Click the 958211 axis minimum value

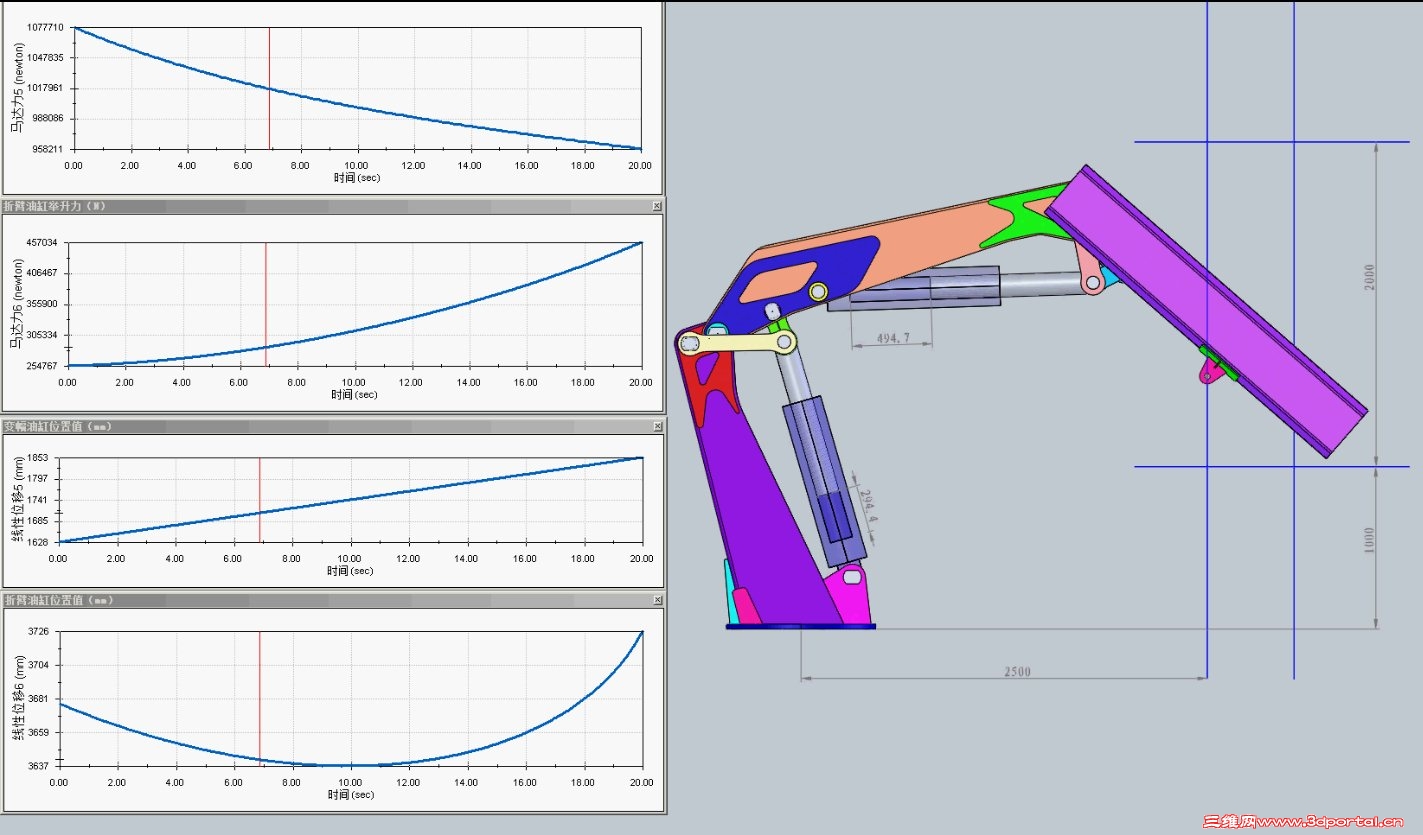pyautogui.click(x=47, y=149)
